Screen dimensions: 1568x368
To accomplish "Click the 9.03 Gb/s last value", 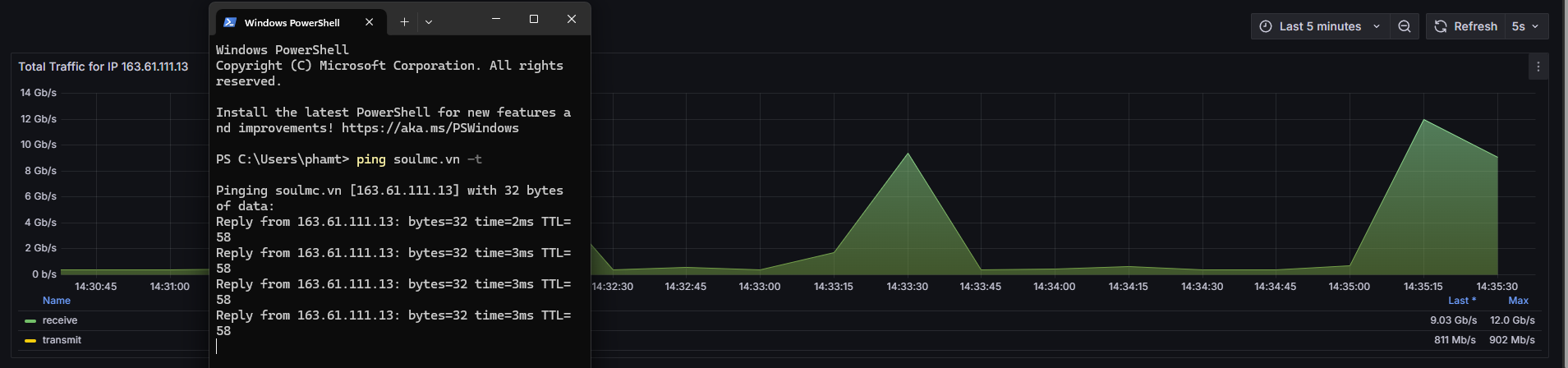I will click(1453, 320).
